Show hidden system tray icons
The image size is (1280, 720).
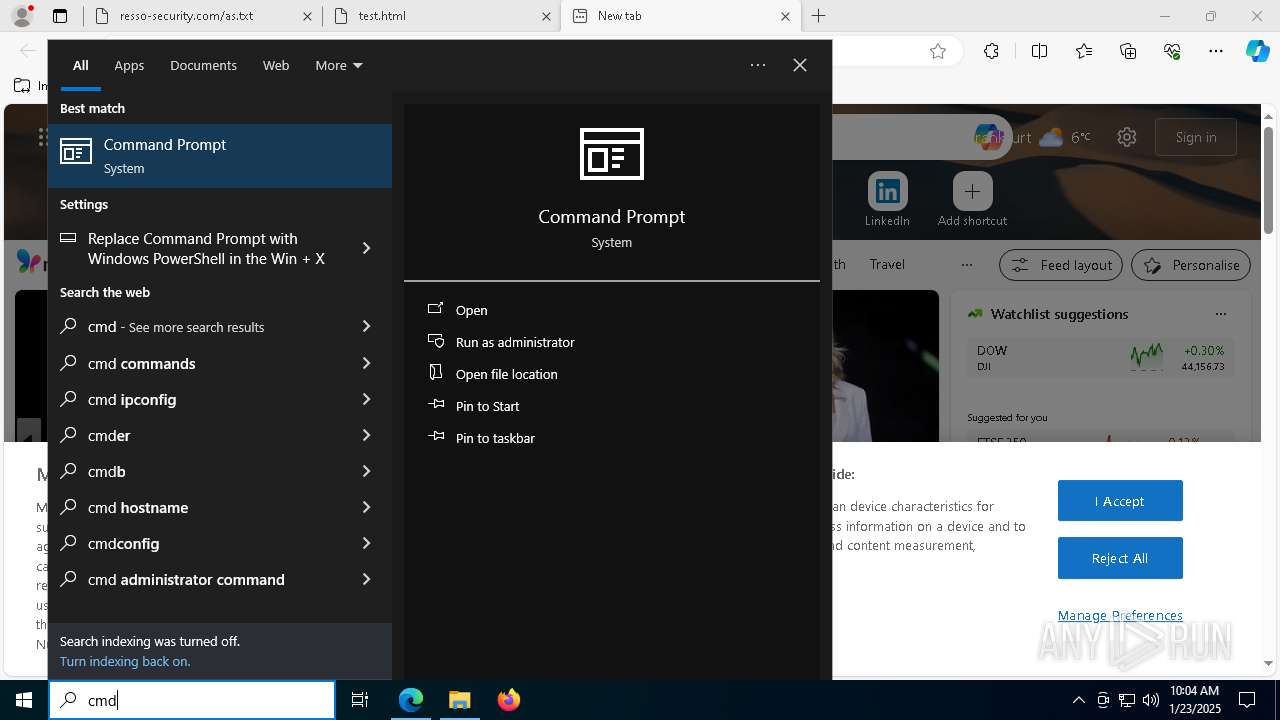click(1078, 700)
